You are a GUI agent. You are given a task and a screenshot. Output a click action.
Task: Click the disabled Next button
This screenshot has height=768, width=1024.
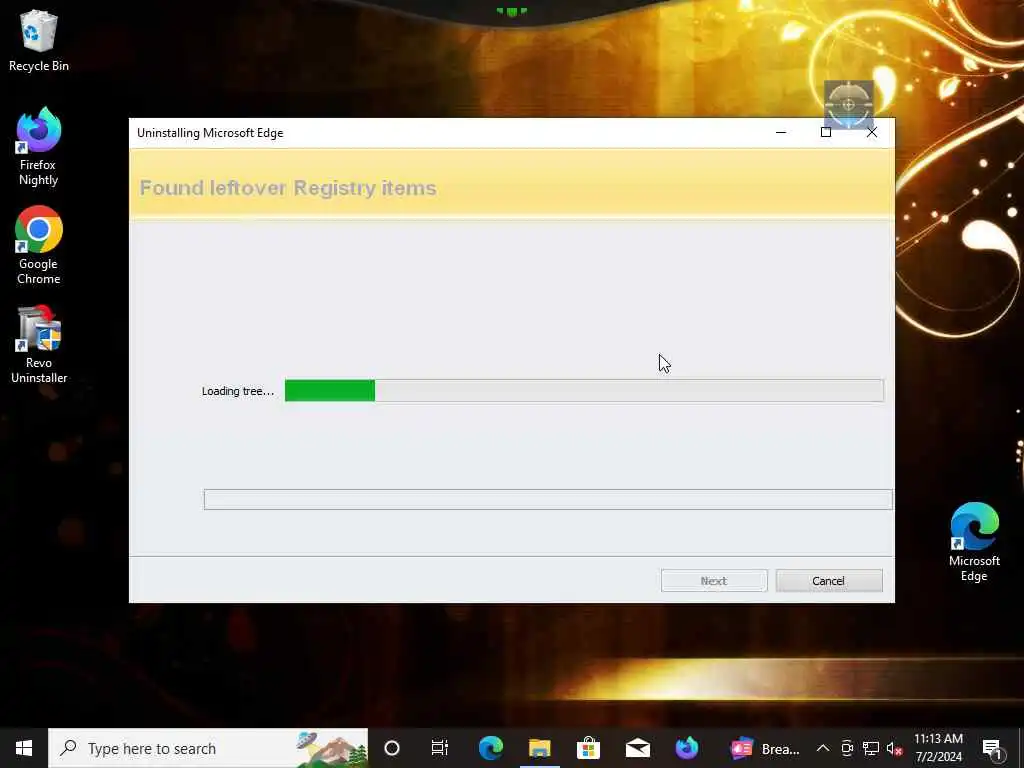[714, 581]
